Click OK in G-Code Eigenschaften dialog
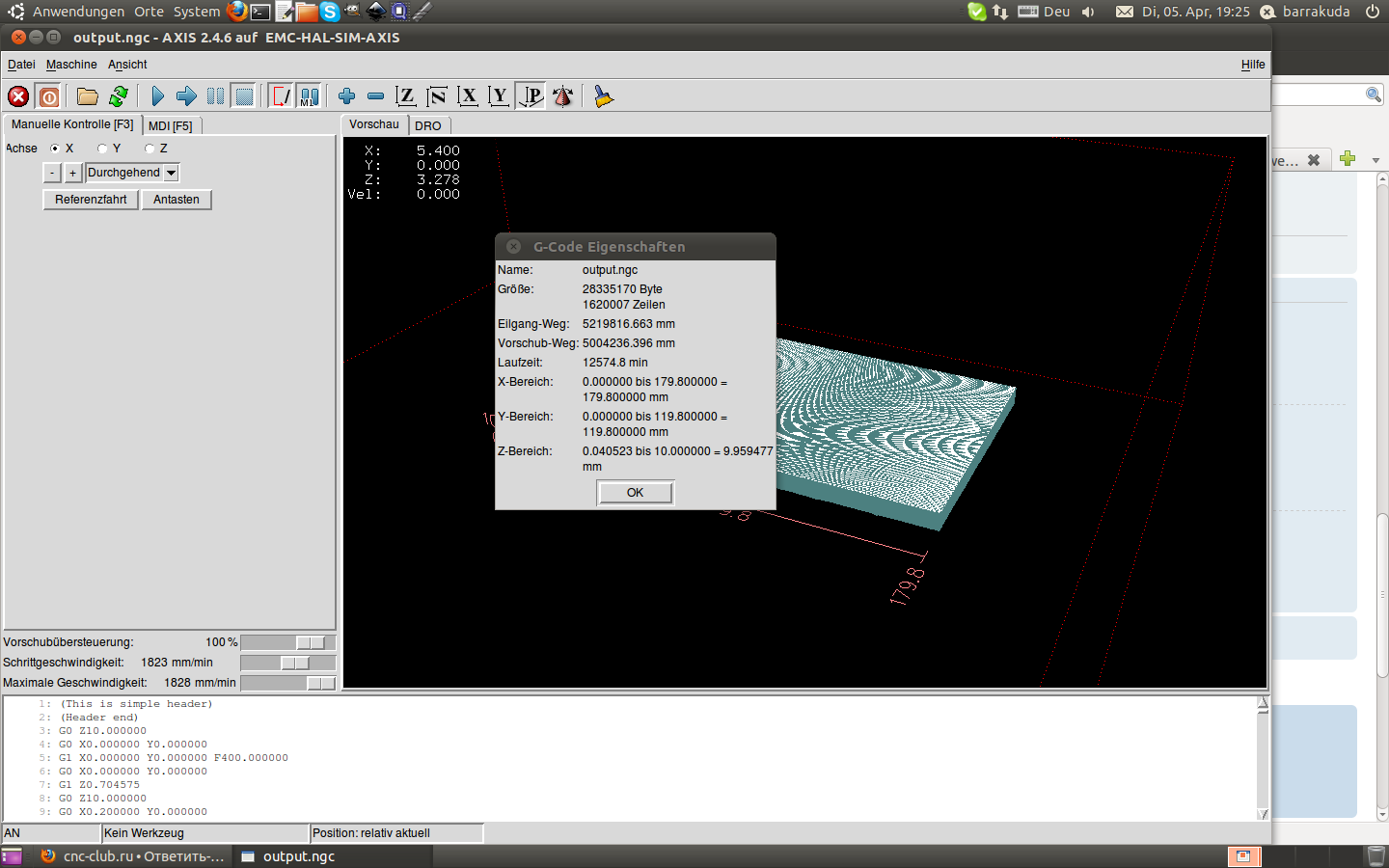The image size is (1389, 868). (635, 493)
